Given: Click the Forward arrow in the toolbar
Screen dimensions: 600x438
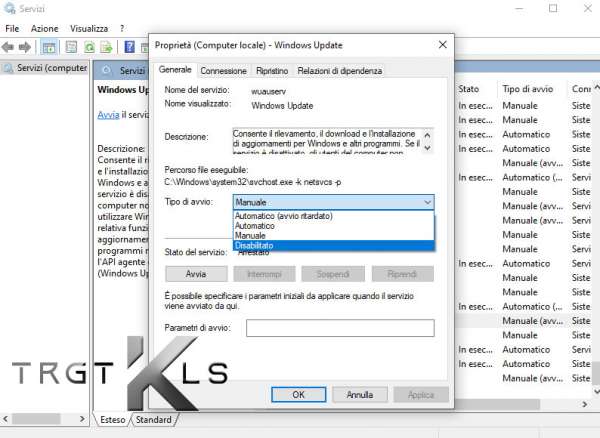Looking at the screenshot, I should [27, 47].
